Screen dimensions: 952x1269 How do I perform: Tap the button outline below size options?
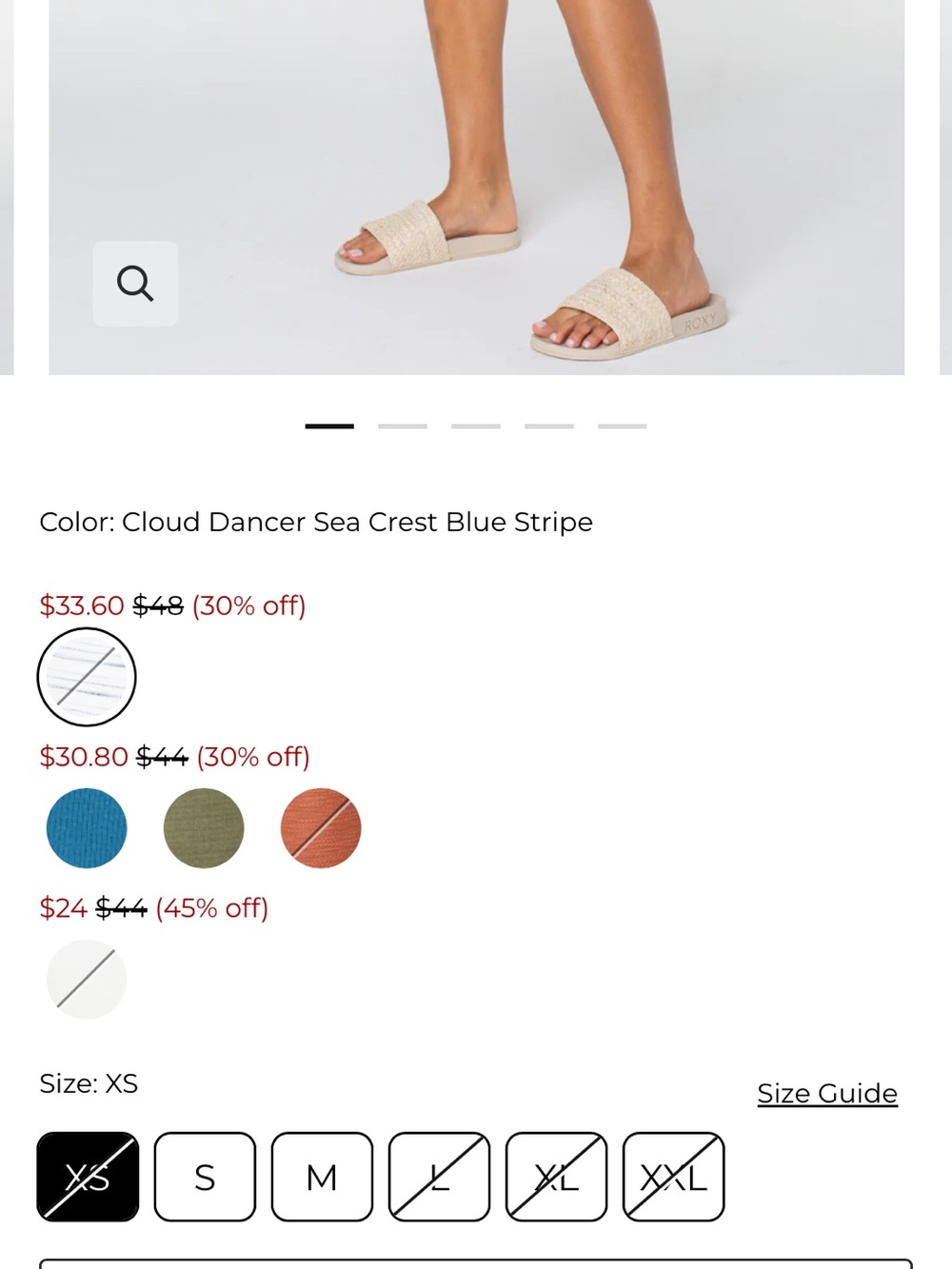(x=476, y=1264)
